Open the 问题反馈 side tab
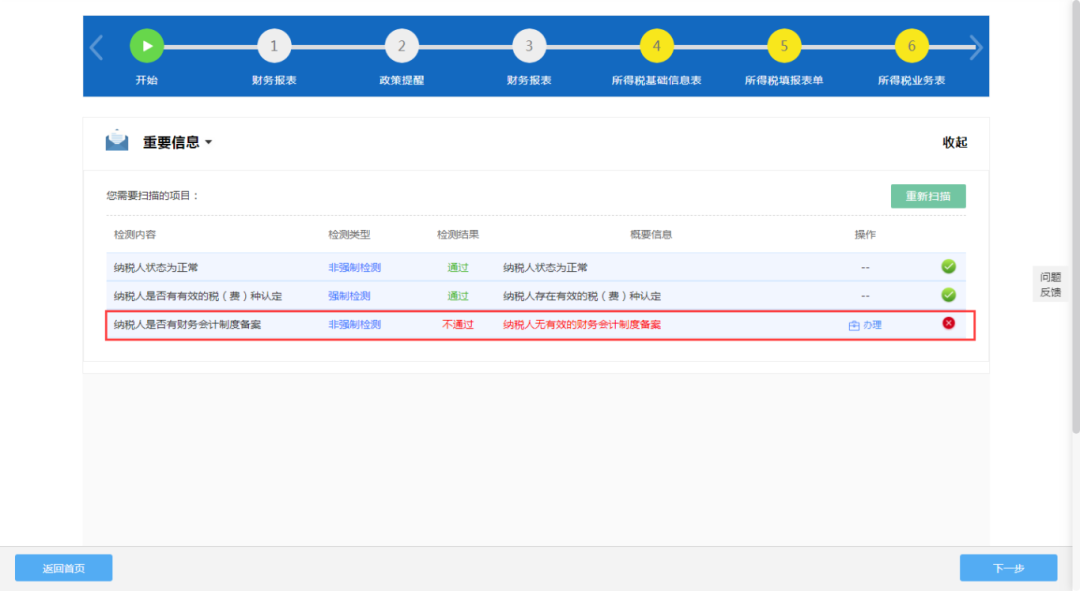This screenshot has height=591, width=1080. pyautogui.click(x=1050, y=284)
